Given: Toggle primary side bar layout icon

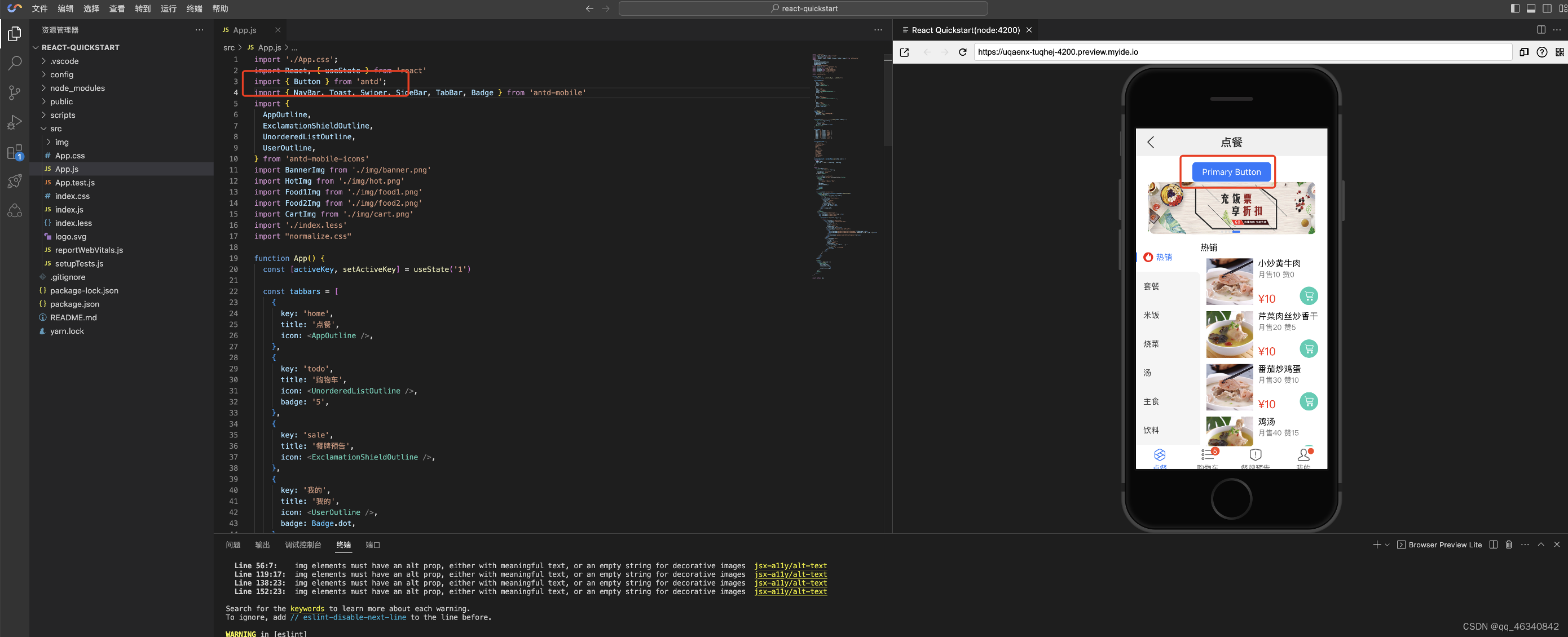Looking at the screenshot, I should [x=1515, y=8].
